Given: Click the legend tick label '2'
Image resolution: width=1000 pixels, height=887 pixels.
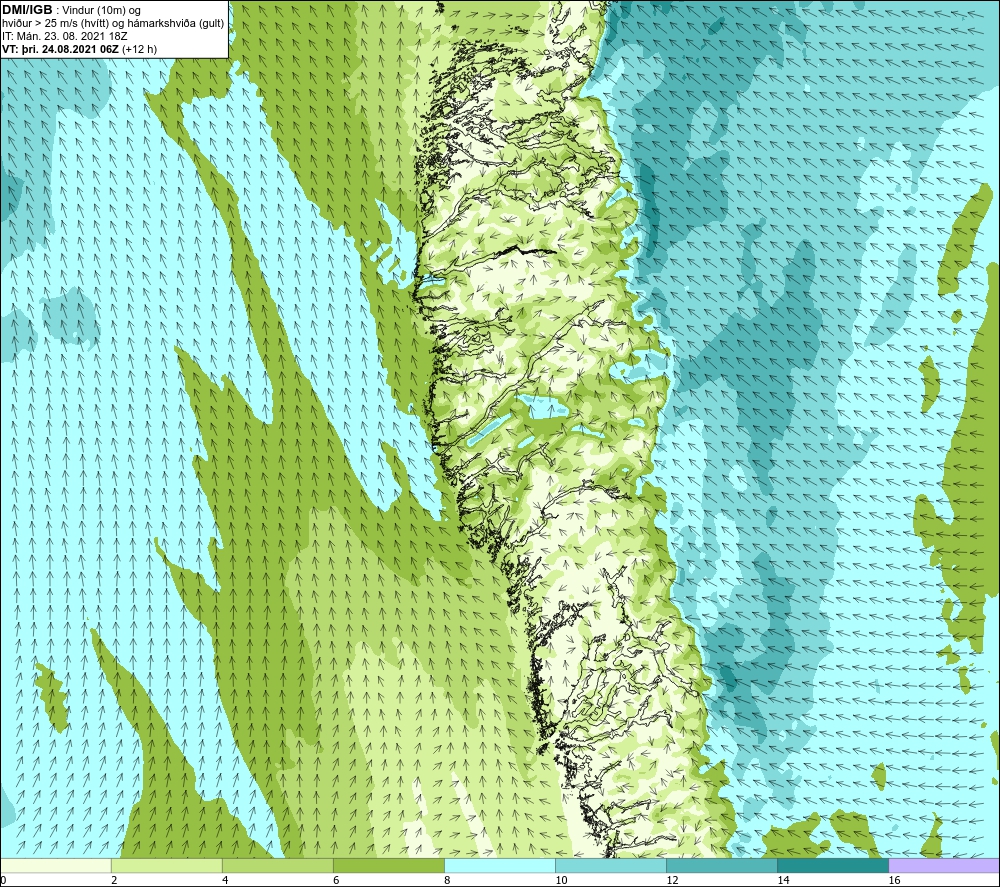Looking at the screenshot, I should [114, 881].
